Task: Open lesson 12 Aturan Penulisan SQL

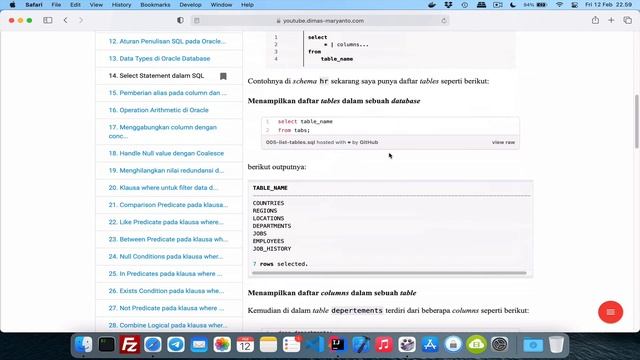Action: pyautogui.click(x=167, y=41)
